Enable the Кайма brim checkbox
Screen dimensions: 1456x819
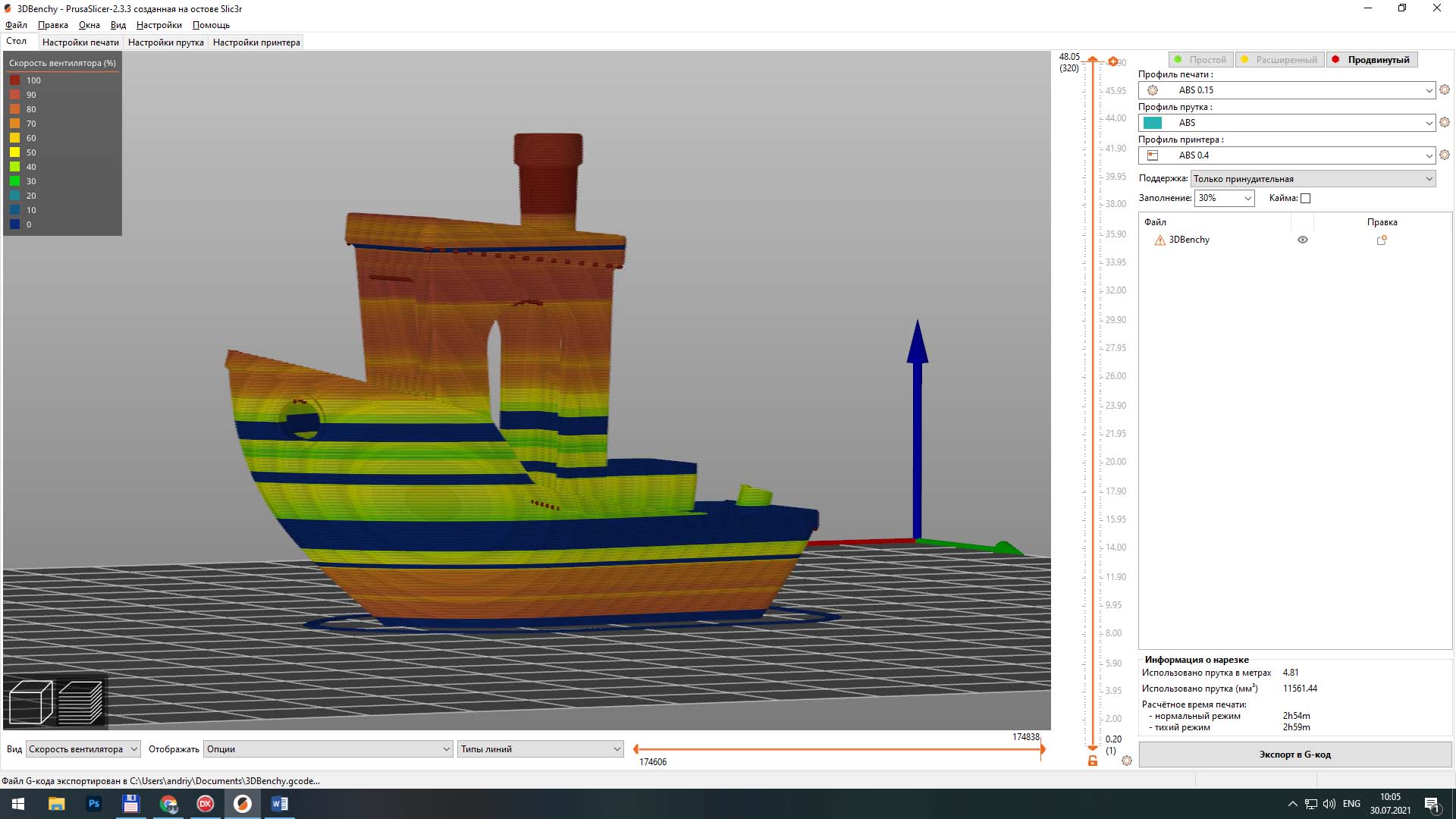coord(1305,198)
